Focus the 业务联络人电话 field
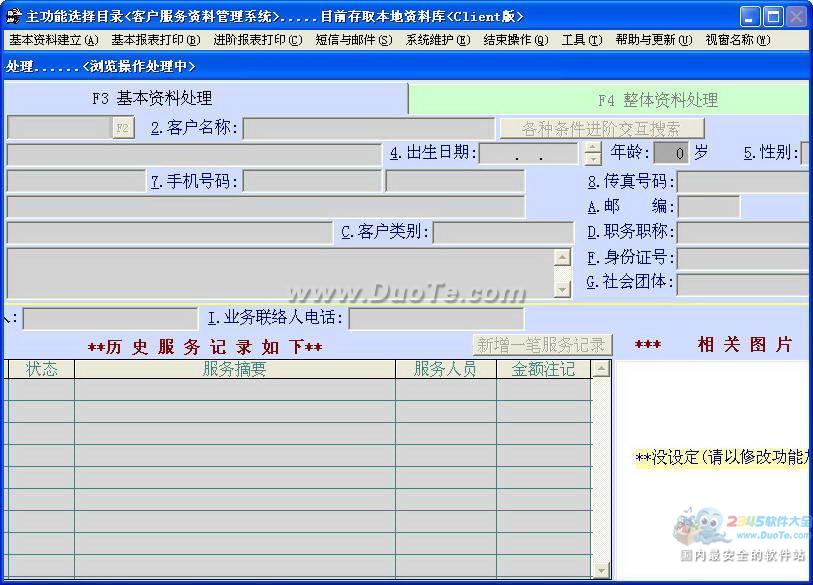This screenshot has height=585, width=813. pyautogui.click(x=436, y=318)
